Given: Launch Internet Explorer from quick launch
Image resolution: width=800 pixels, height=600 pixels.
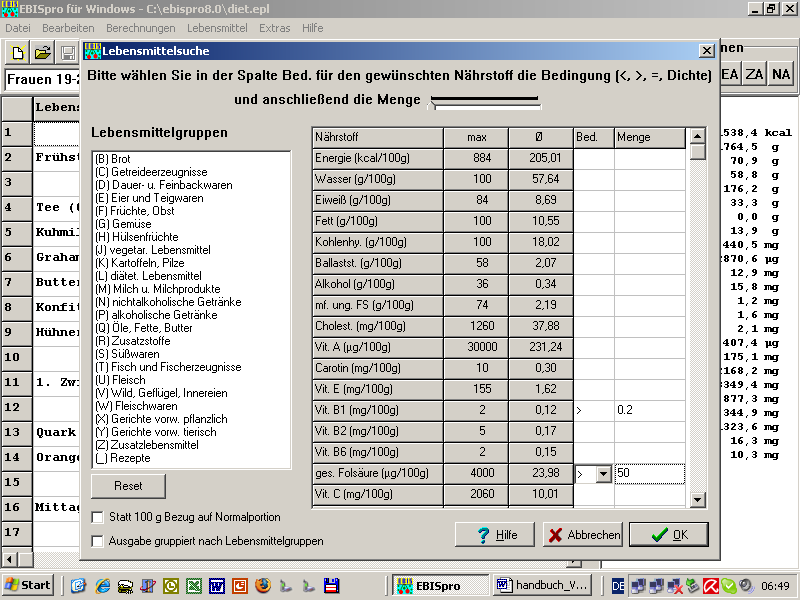Looking at the screenshot, I should coord(101,585).
